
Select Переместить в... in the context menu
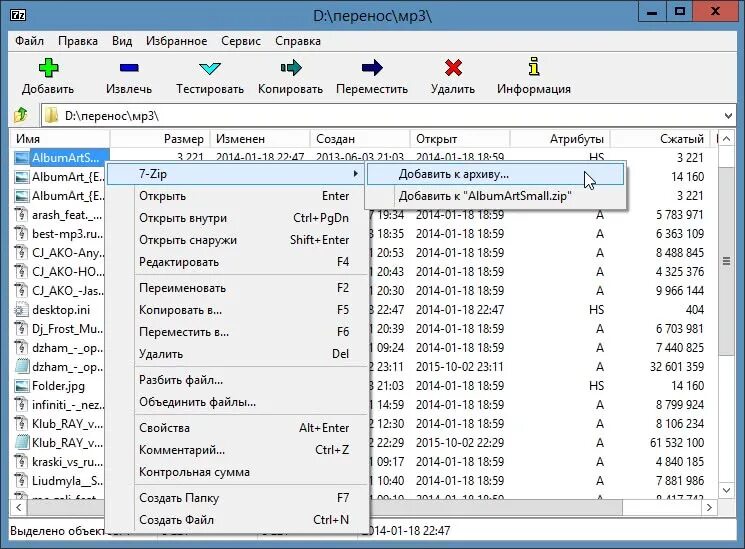237,332
